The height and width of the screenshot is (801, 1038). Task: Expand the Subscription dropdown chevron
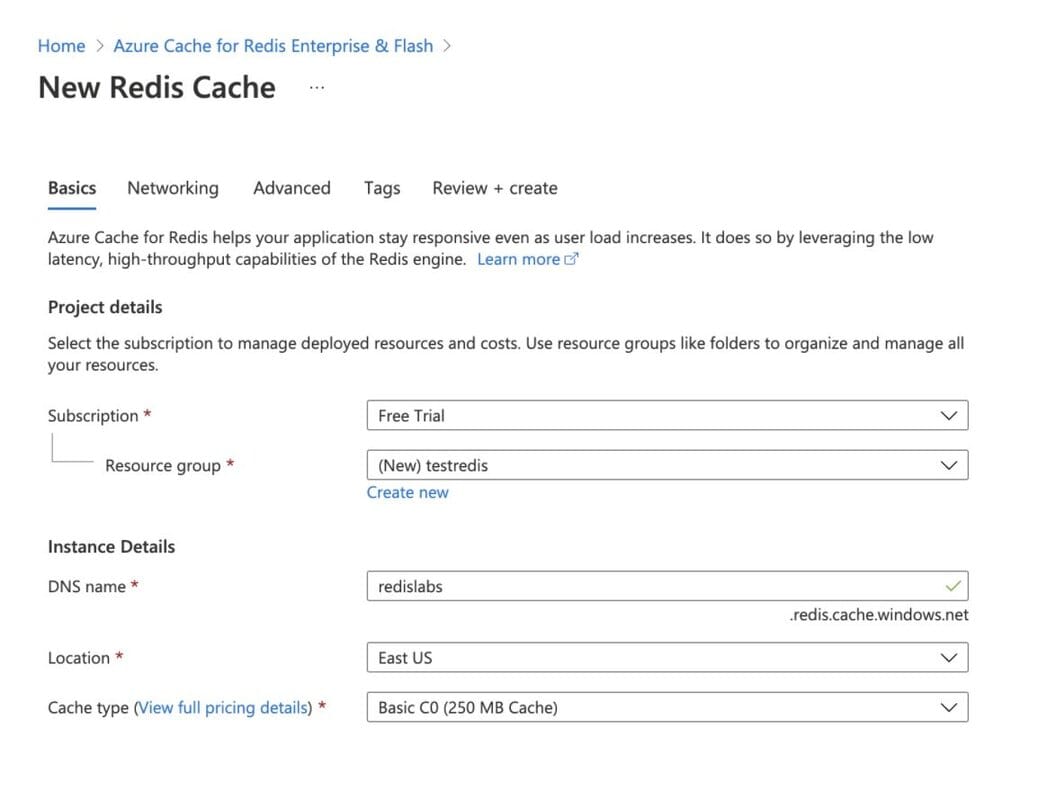pos(948,415)
